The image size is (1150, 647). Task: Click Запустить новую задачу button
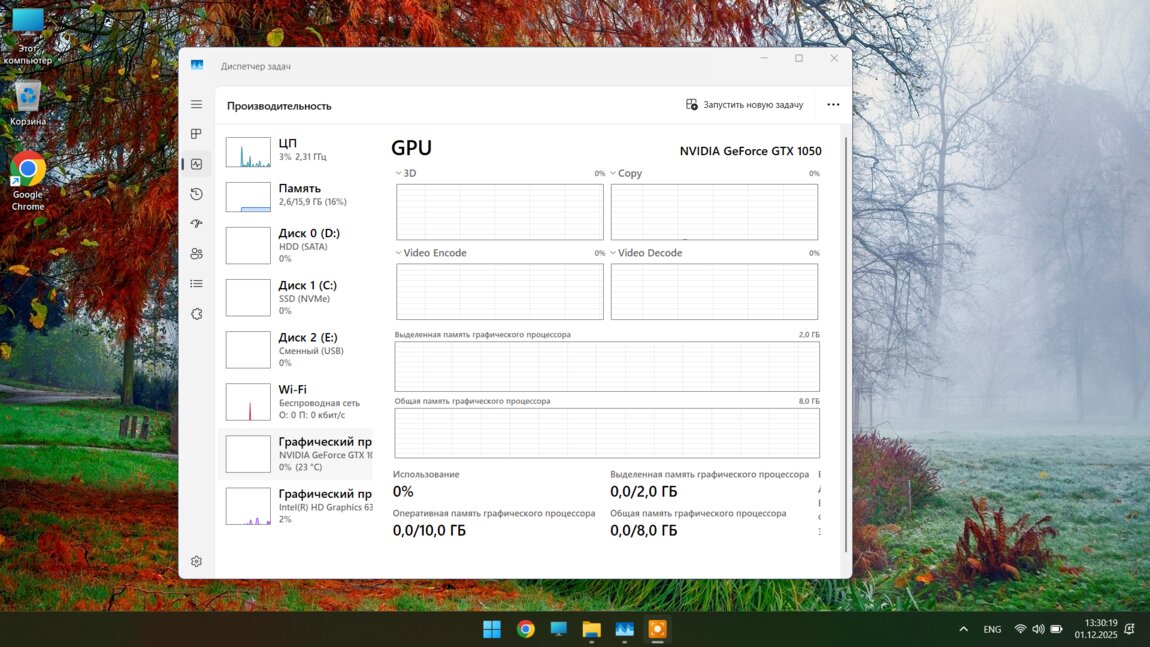[744, 105]
